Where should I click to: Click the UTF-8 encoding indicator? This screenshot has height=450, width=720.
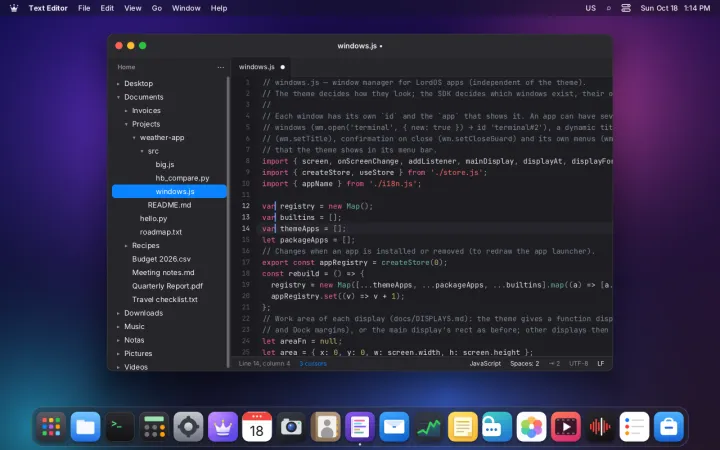point(579,363)
